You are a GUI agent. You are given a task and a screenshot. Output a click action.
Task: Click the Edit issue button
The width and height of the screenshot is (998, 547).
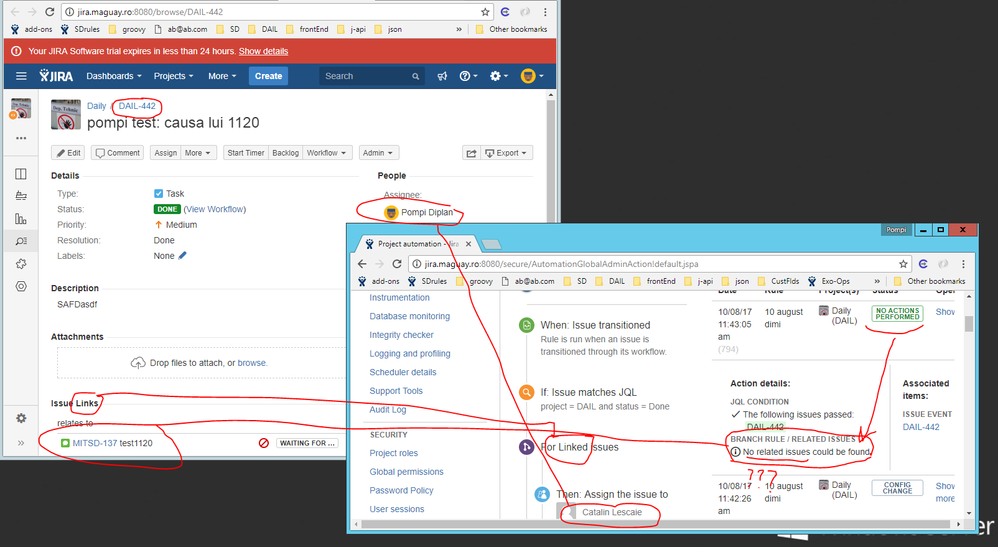click(69, 153)
